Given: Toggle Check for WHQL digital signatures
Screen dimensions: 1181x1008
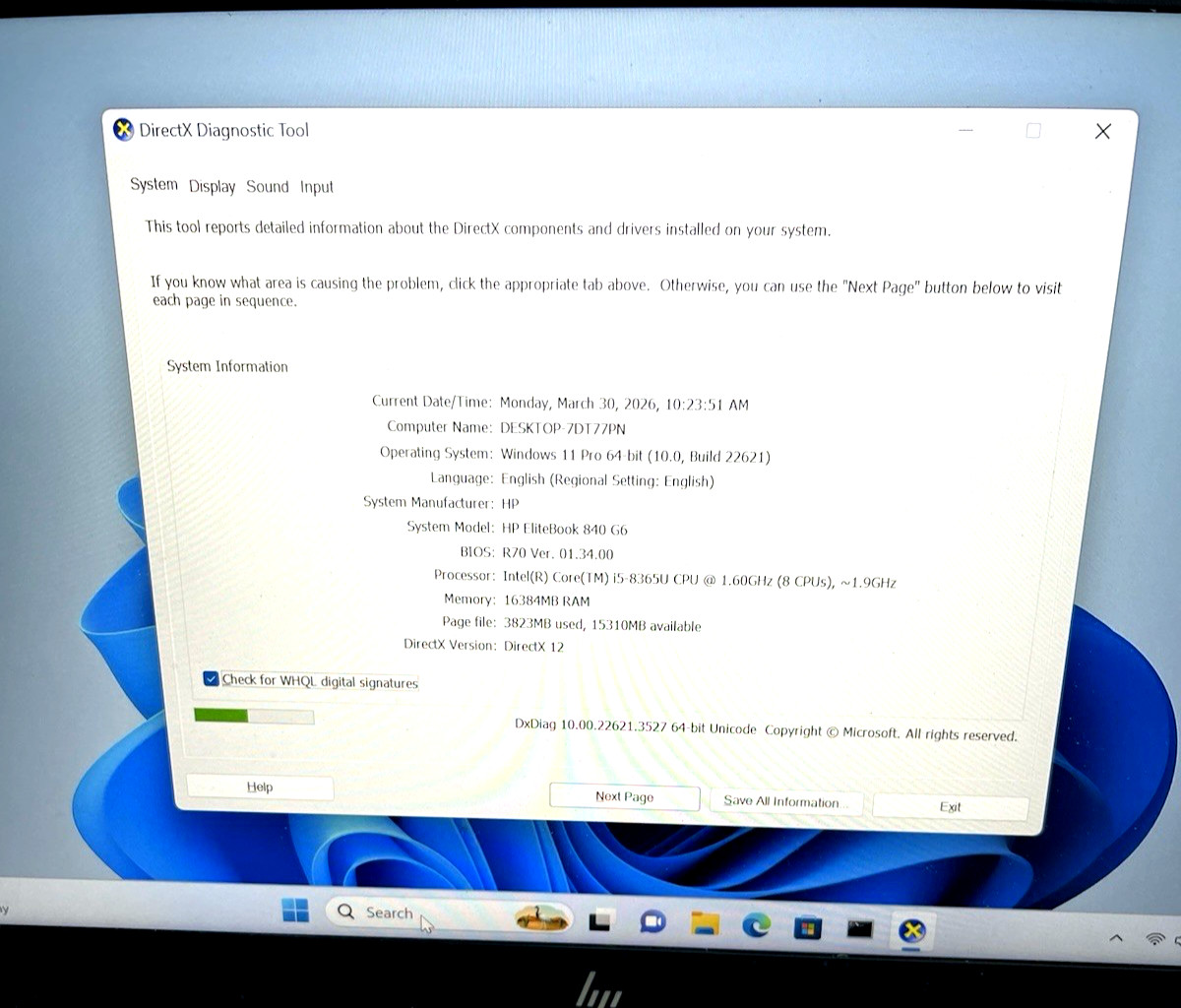Looking at the screenshot, I should [x=211, y=679].
